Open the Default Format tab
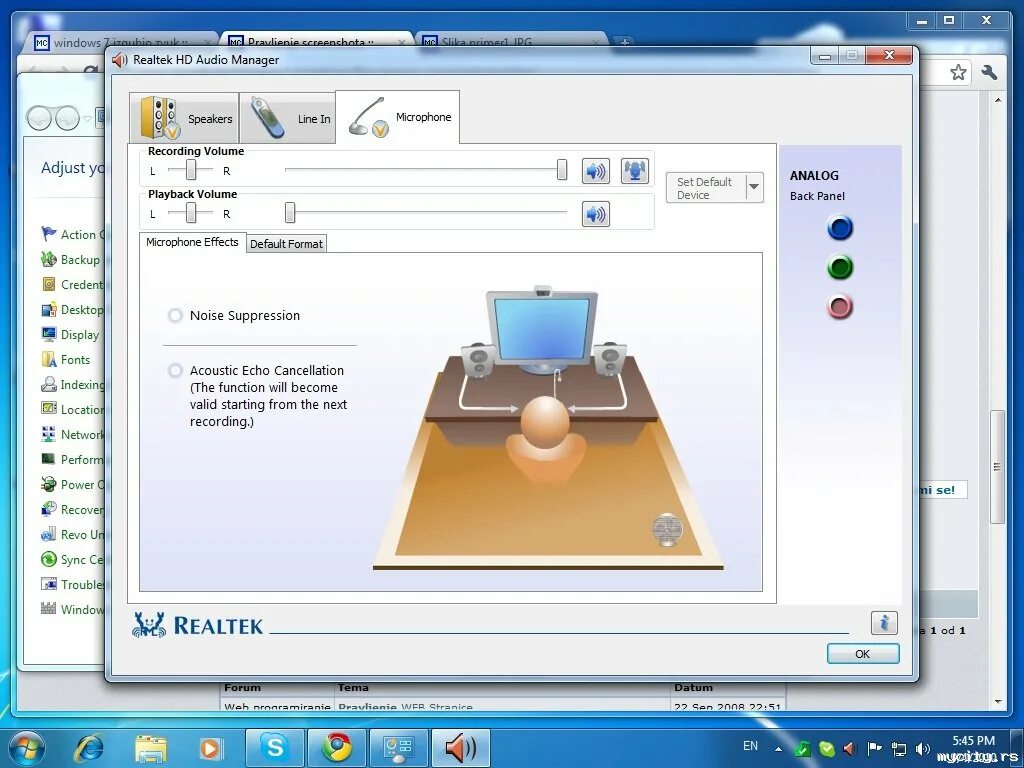This screenshot has height=768, width=1024. (286, 244)
